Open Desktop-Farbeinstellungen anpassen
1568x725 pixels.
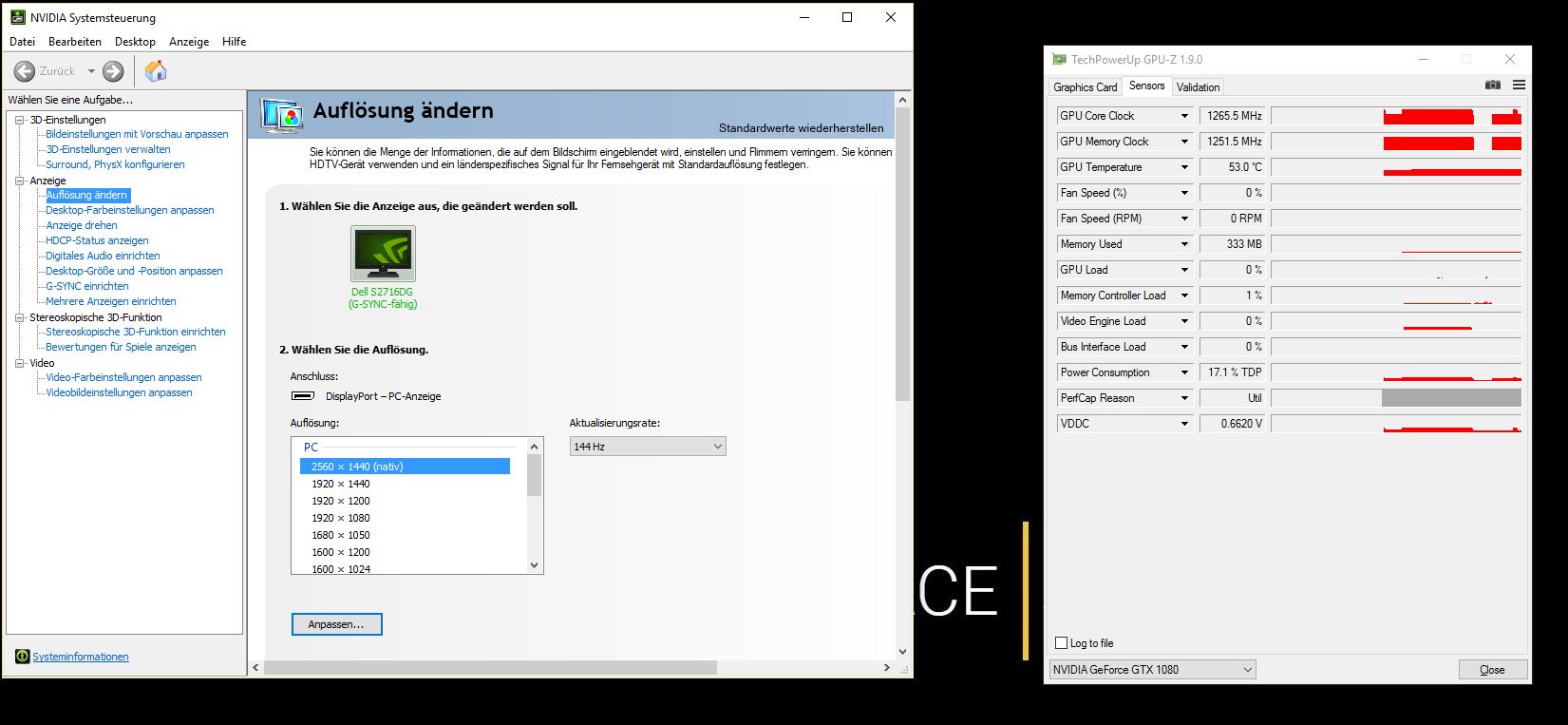pyautogui.click(x=130, y=210)
